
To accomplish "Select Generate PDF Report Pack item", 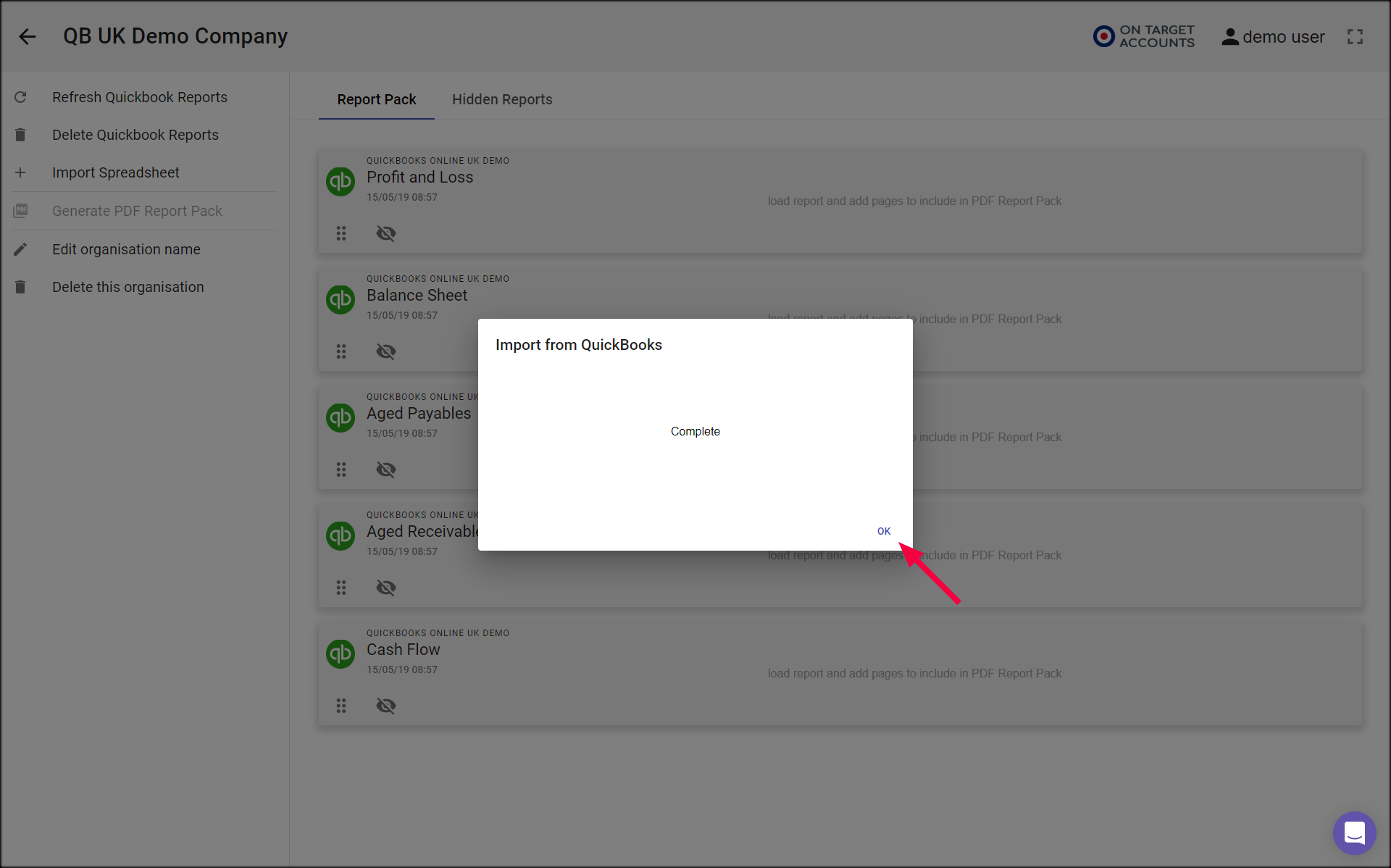I will tap(145, 211).
